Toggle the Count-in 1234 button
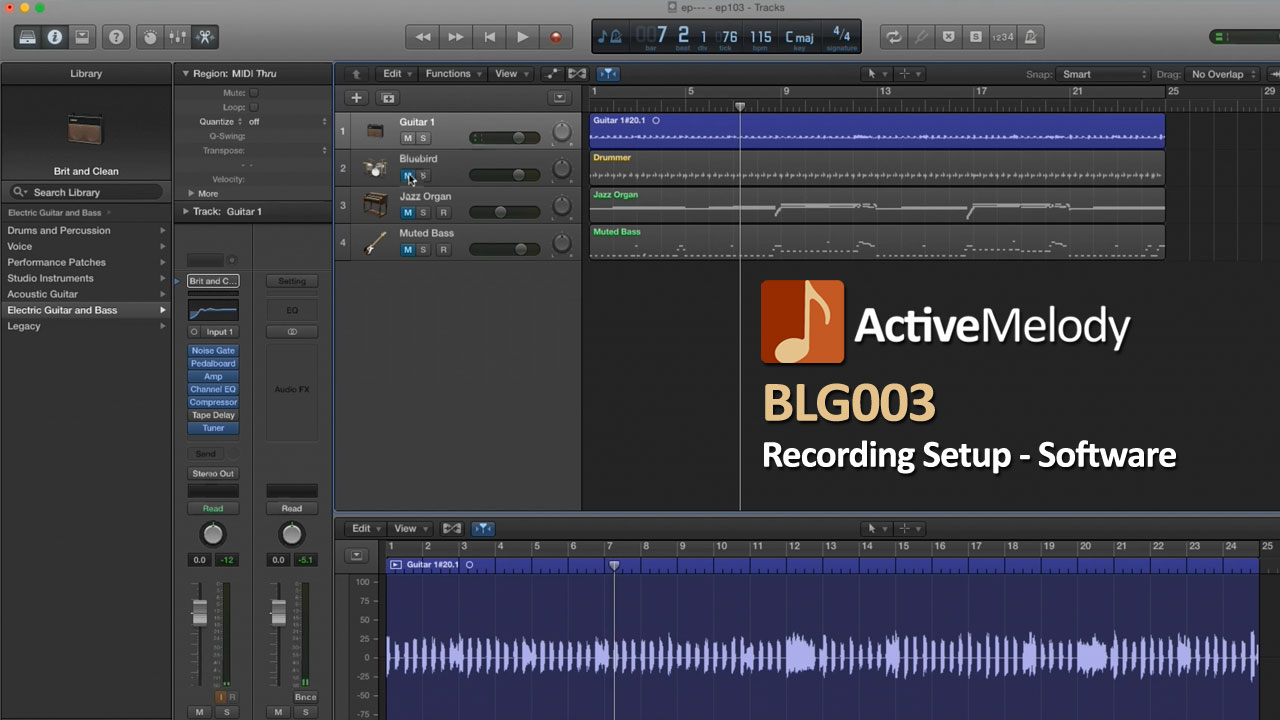The height and width of the screenshot is (720, 1280). pyautogui.click(x=1002, y=37)
